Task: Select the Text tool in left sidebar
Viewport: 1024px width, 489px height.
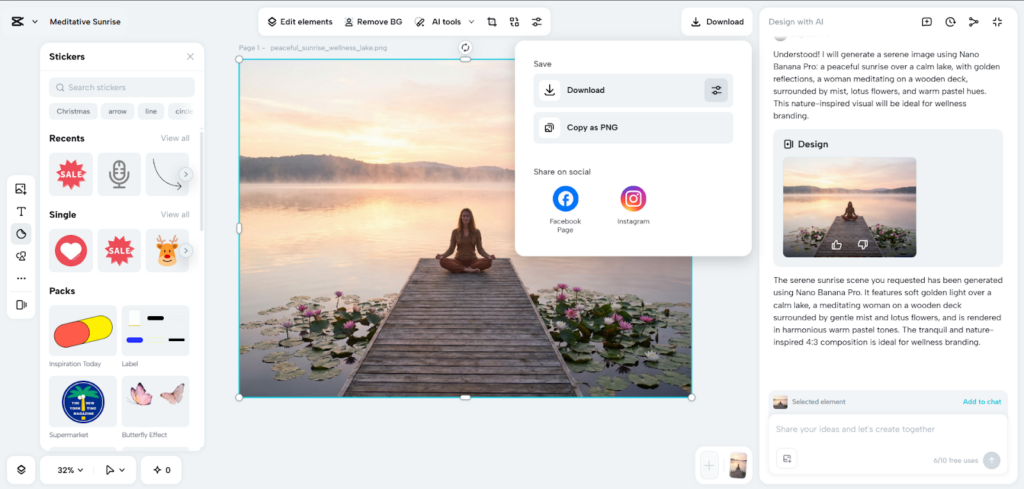Action: (21, 212)
